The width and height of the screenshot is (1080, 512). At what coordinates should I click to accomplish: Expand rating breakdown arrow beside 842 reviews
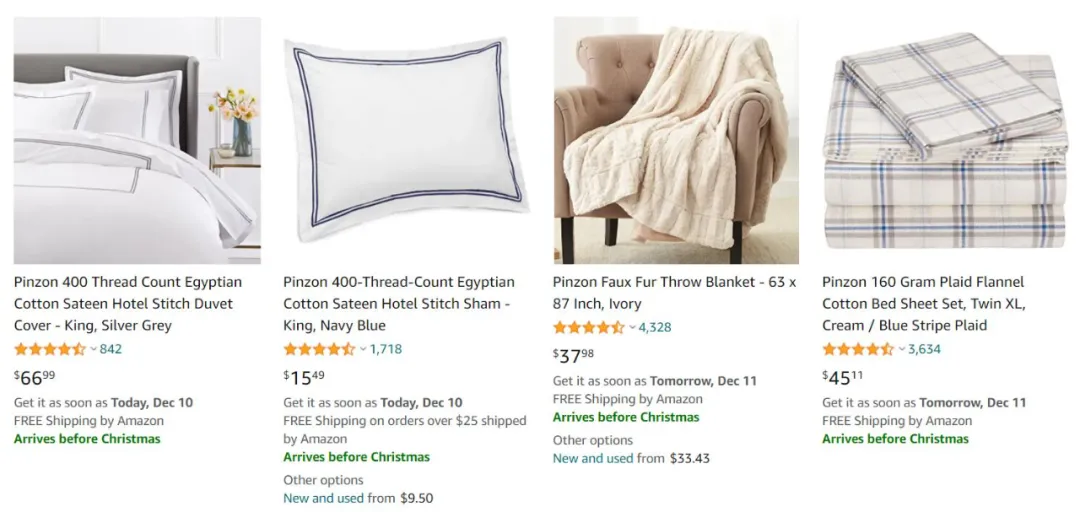pyautogui.click(x=94, y=349)
